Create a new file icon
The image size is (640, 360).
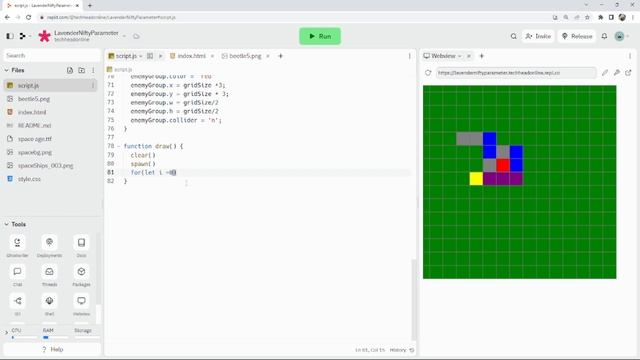coord(70,70)
